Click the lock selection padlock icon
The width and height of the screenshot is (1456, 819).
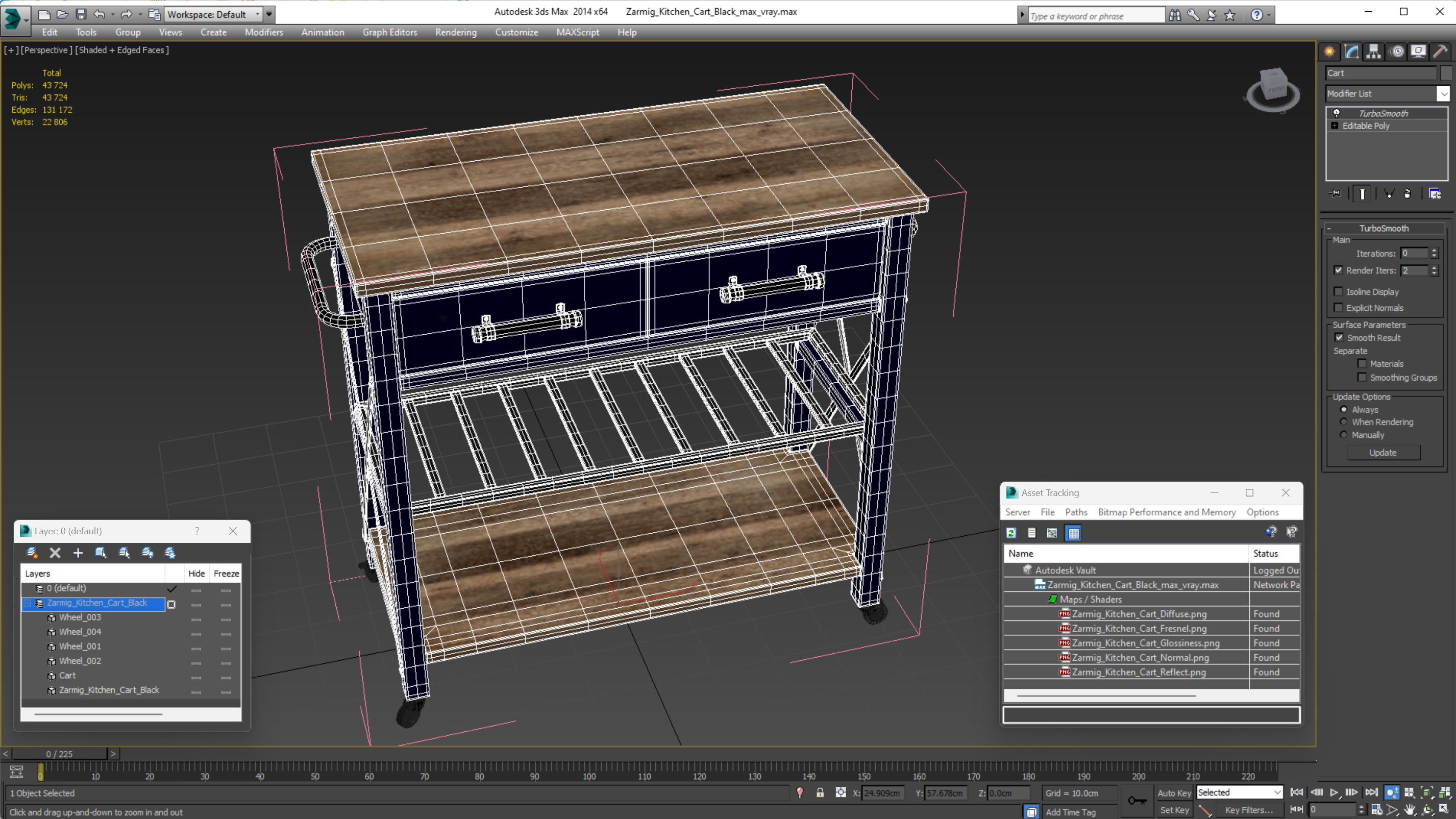820,792
